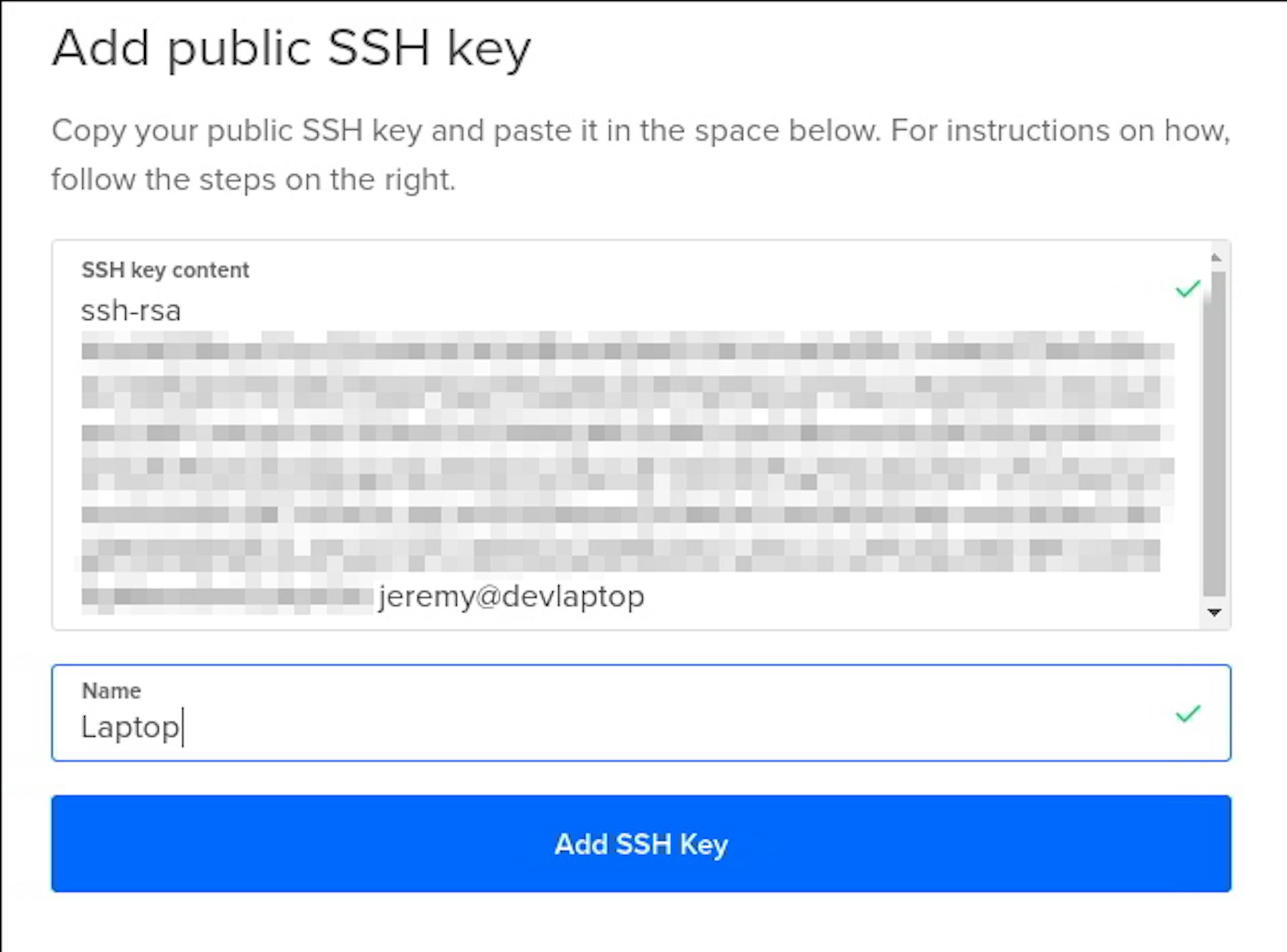Click the jeremy@devlaptop comment text
The width and height of the screenshot is (1287, 952).
pos(511,596)
